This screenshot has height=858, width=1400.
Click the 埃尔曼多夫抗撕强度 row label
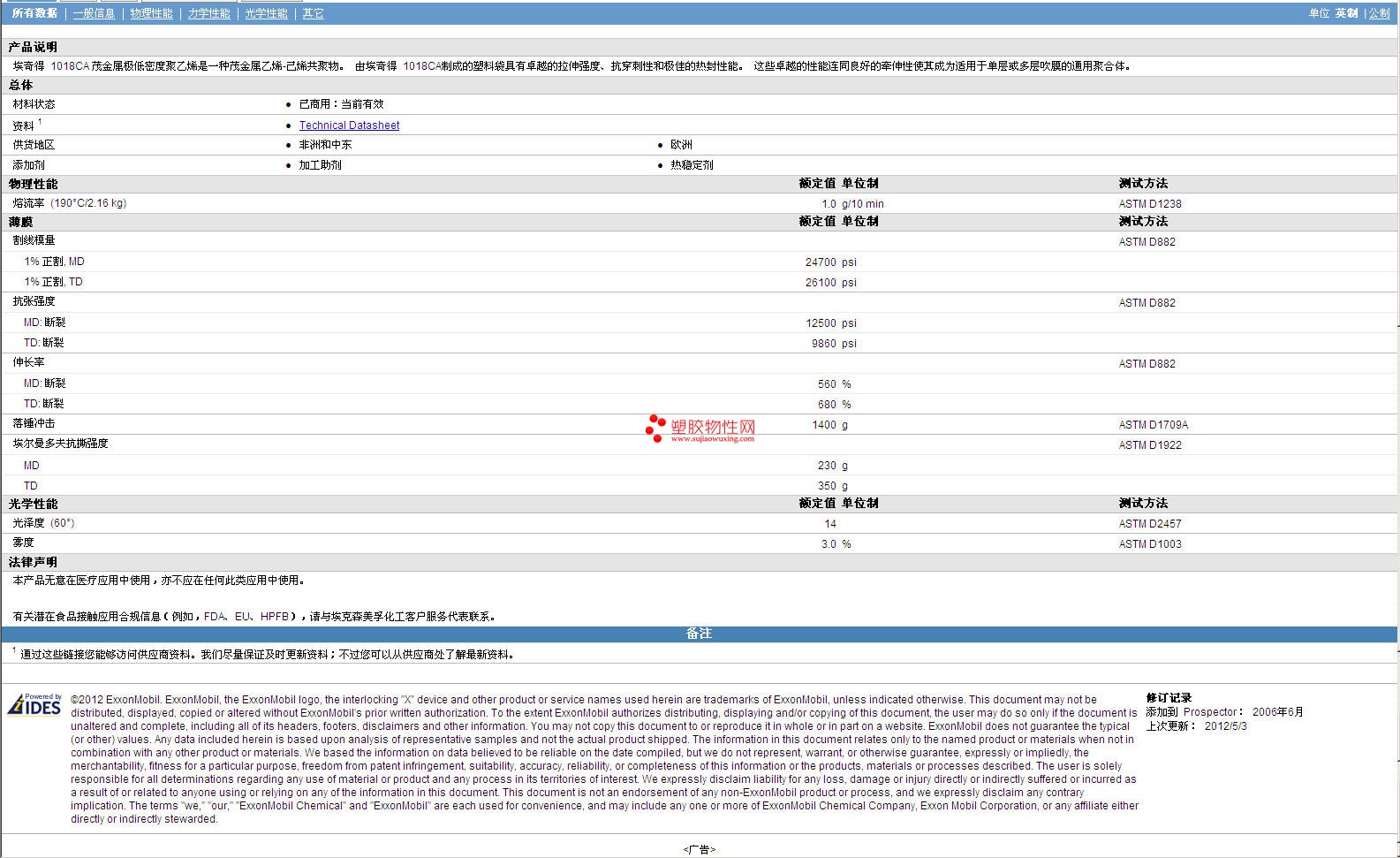60,444
